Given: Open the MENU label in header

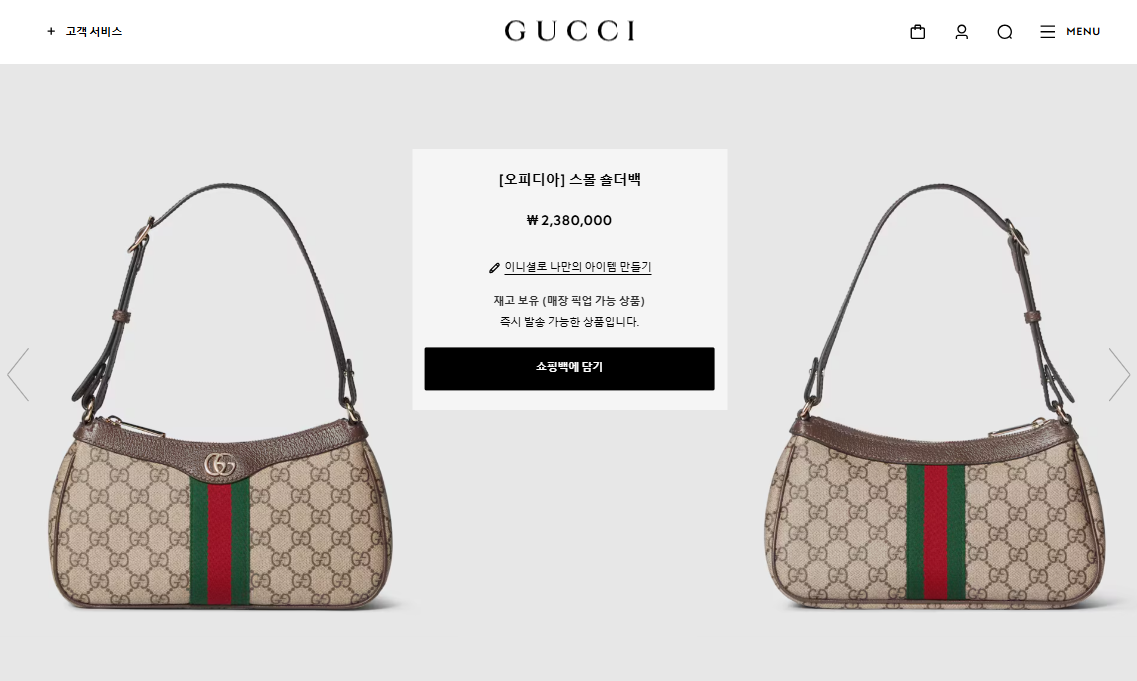Looking at the screenshot, I should (x=1083, y=31).
